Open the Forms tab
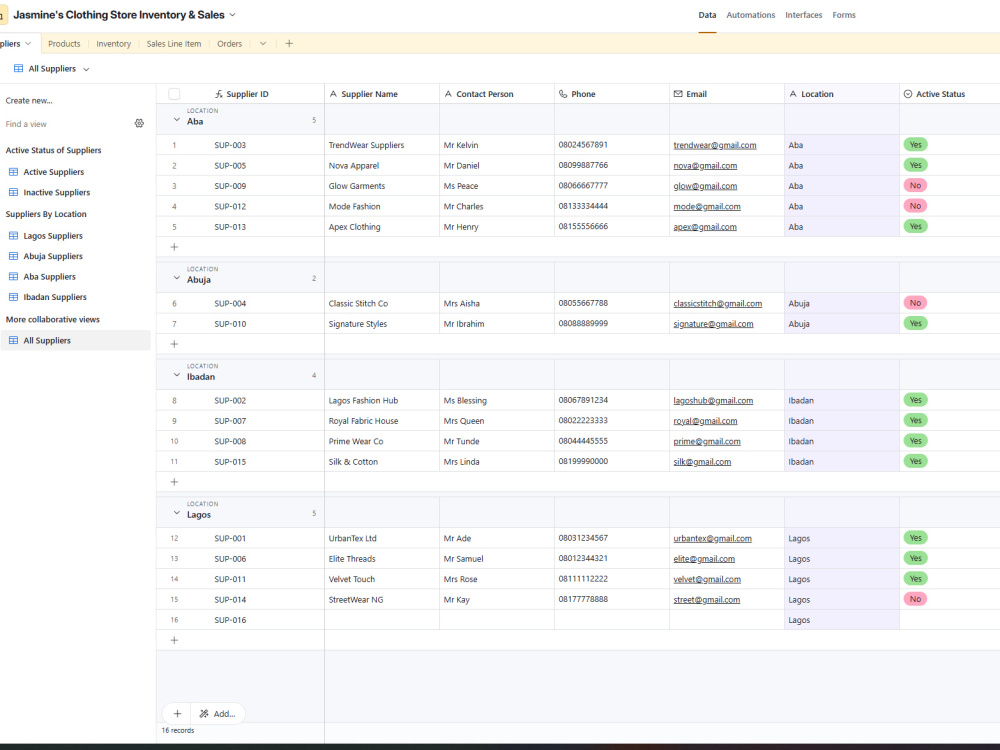Viewport: 1000px width, 750px height. coord(844,15)
